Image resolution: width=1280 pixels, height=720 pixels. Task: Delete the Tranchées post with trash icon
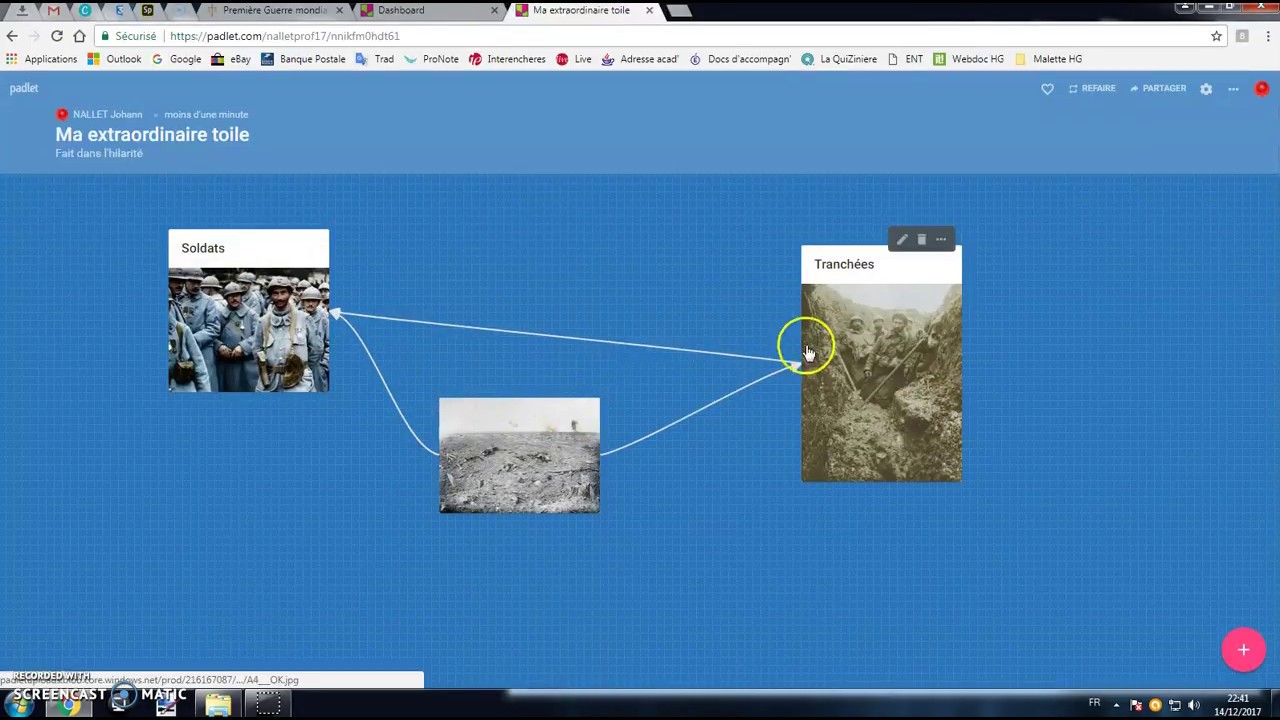[922, 240]
